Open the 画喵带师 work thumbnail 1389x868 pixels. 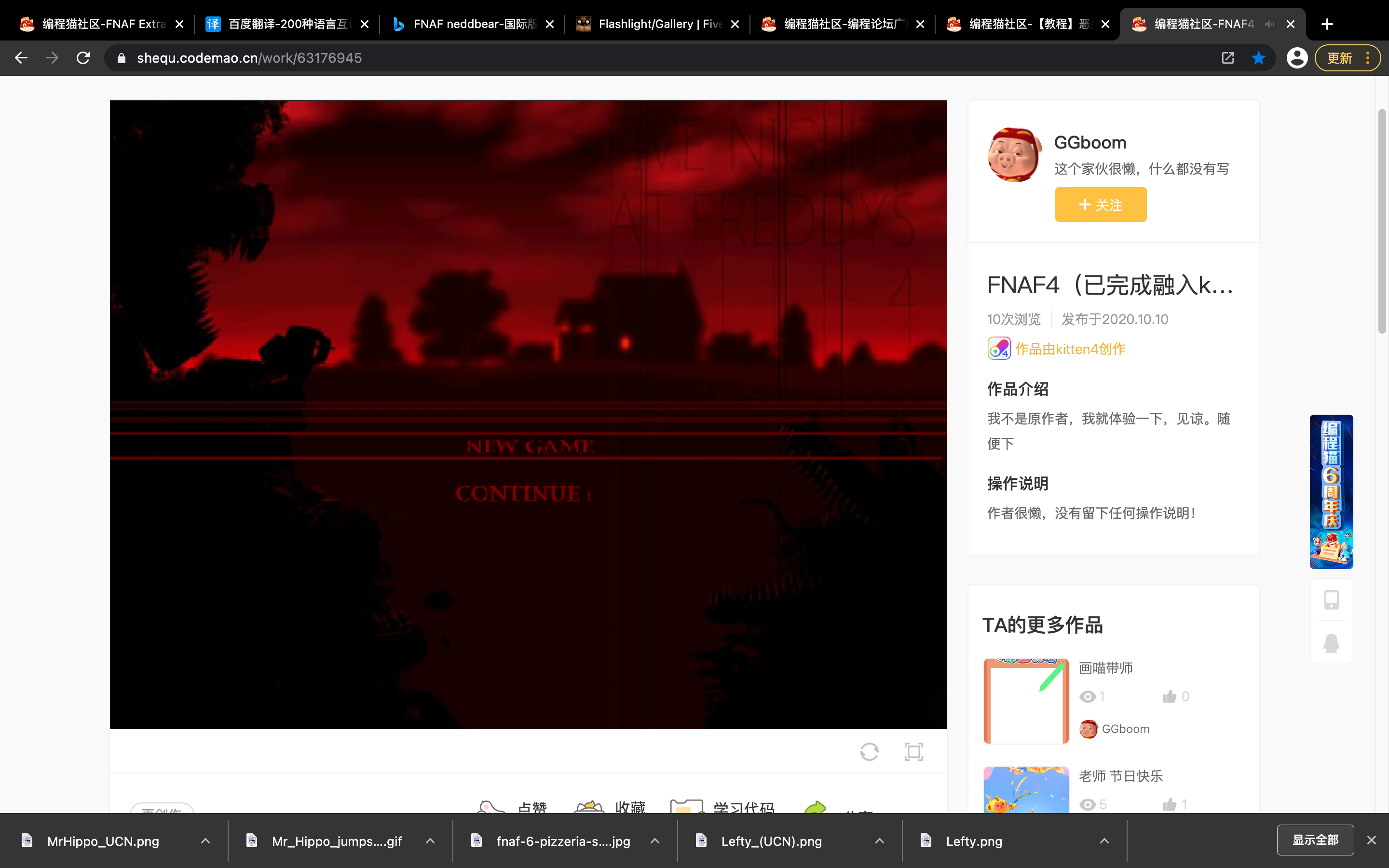pyautogui.click(x=1026, y=701)
